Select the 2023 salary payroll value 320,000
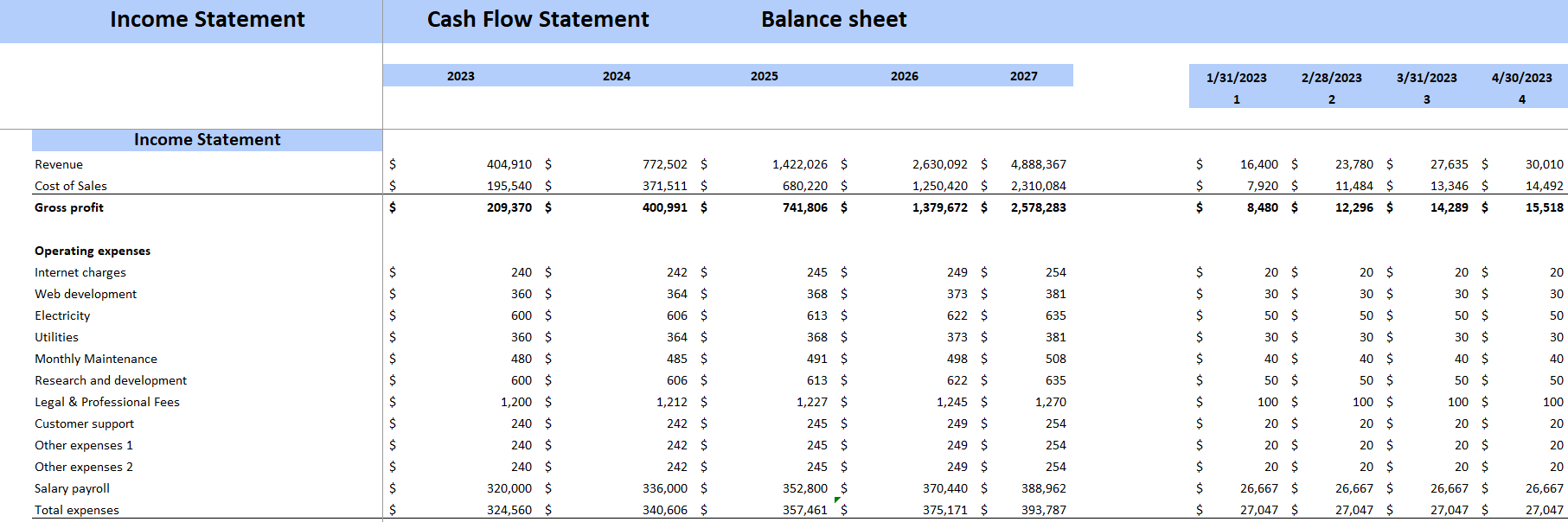1568x522 pixels. [x=509, y=488]
